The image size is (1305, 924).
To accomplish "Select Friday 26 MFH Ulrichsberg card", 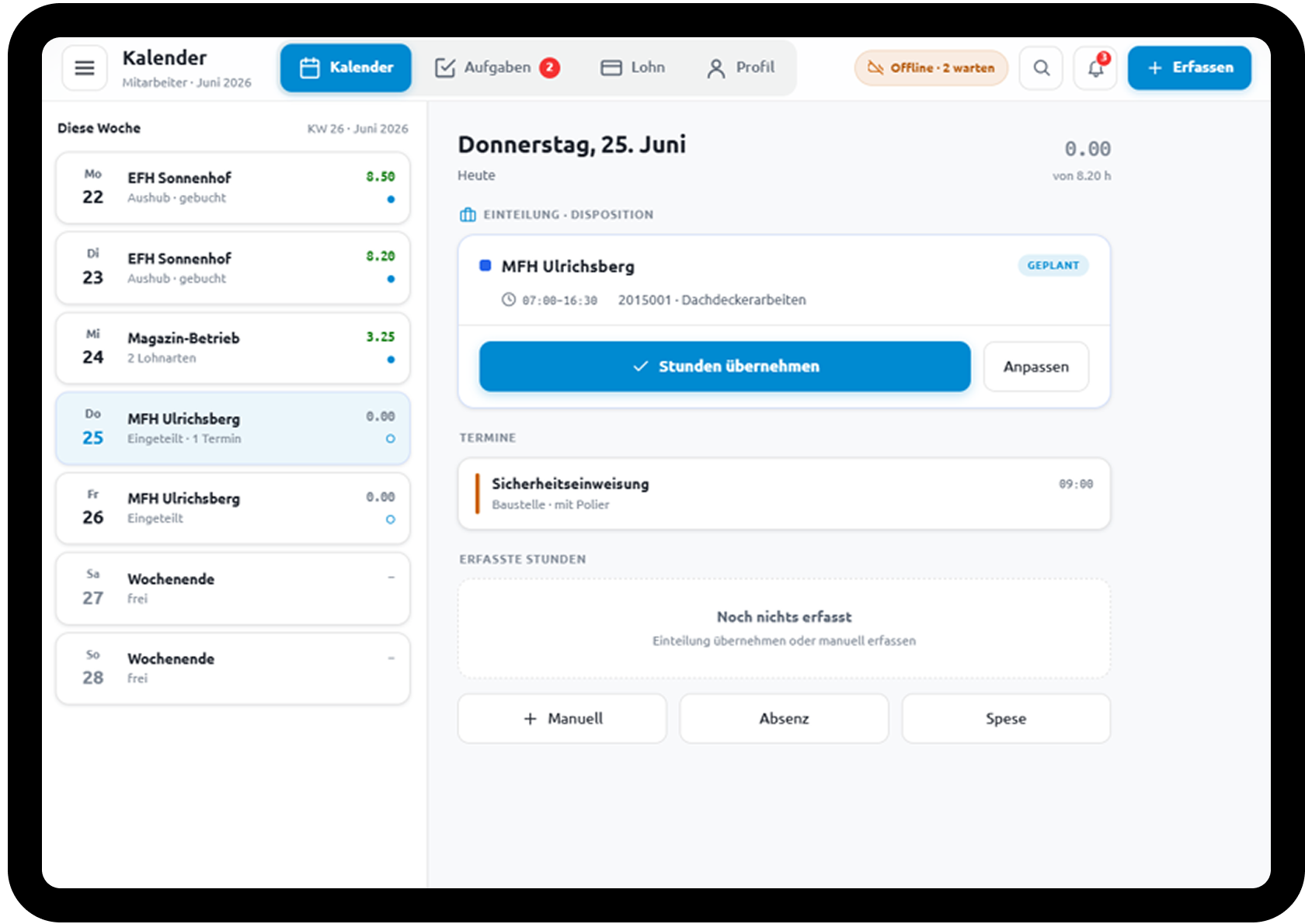I will [233, 509].
